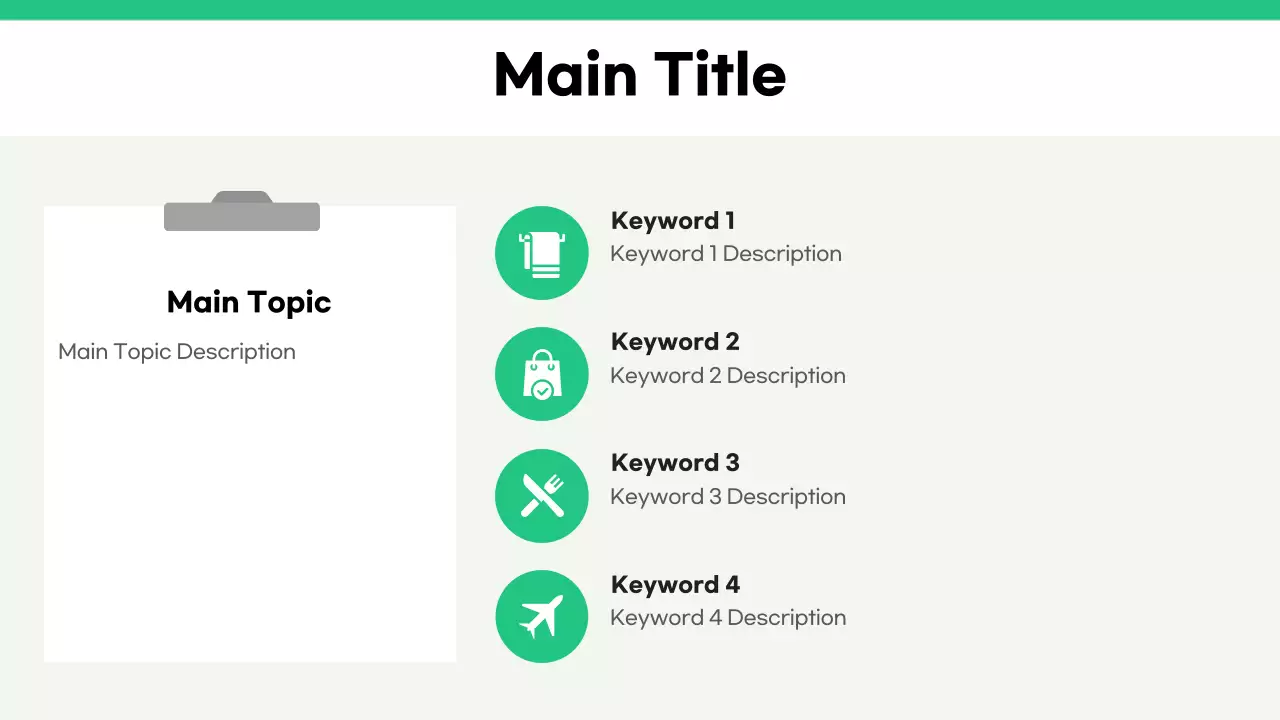Select the "Keyword 3 Description" text
Image resolution: width=1280 pixels, height=720 pixels.
tap(728, 497)
